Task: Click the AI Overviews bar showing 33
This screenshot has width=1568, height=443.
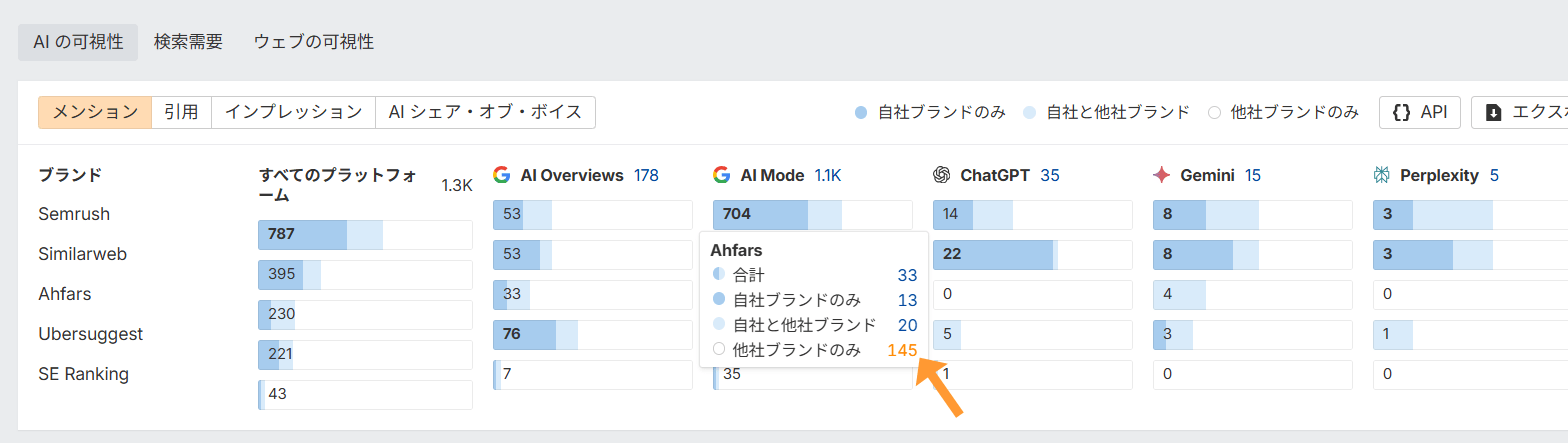Action: click(593, 295)
